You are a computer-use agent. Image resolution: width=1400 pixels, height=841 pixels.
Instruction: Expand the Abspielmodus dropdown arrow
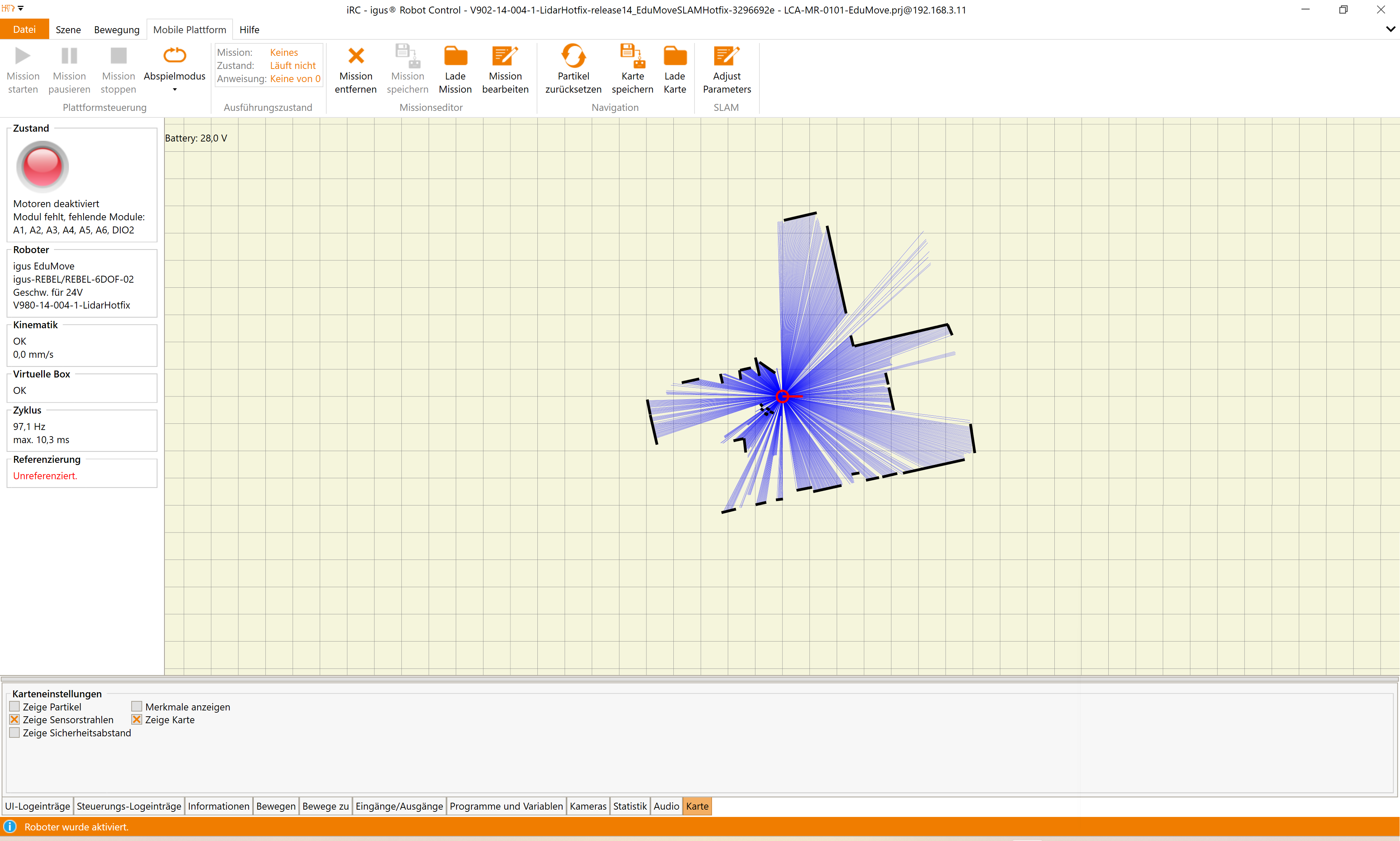click(174, 90)
